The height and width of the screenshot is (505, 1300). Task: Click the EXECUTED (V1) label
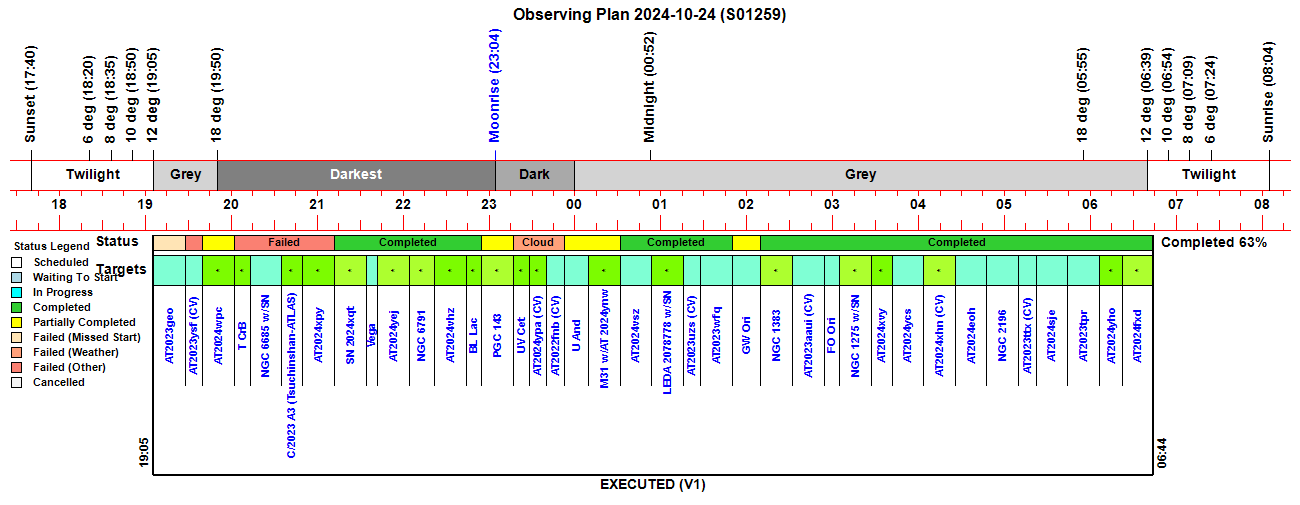click(653, 484)
